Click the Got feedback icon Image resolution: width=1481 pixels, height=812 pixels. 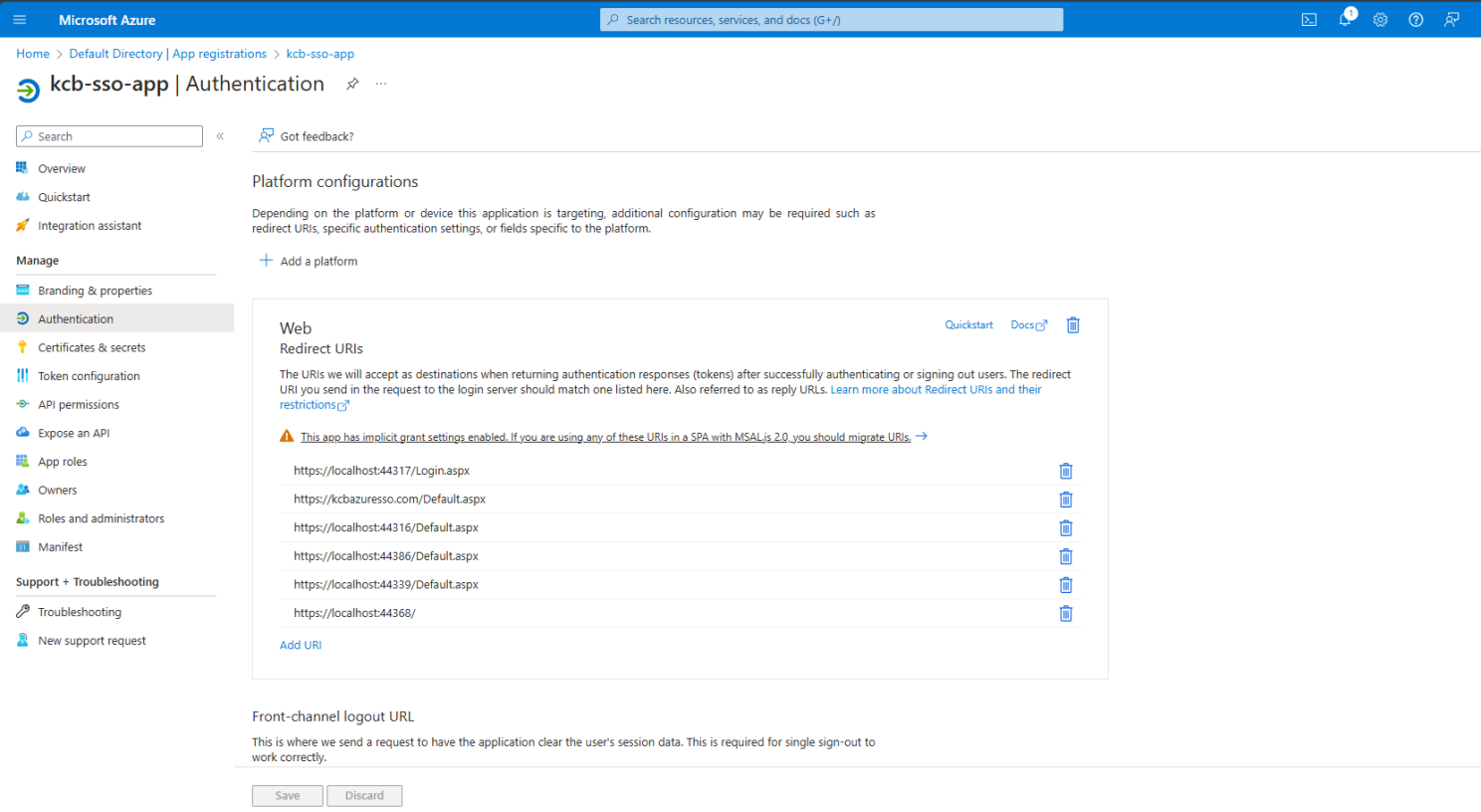(x=266, y=135)
